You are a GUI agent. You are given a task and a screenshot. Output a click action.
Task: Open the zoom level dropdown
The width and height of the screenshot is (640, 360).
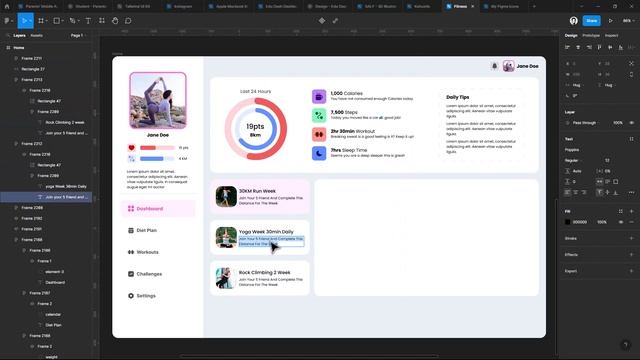628,21
